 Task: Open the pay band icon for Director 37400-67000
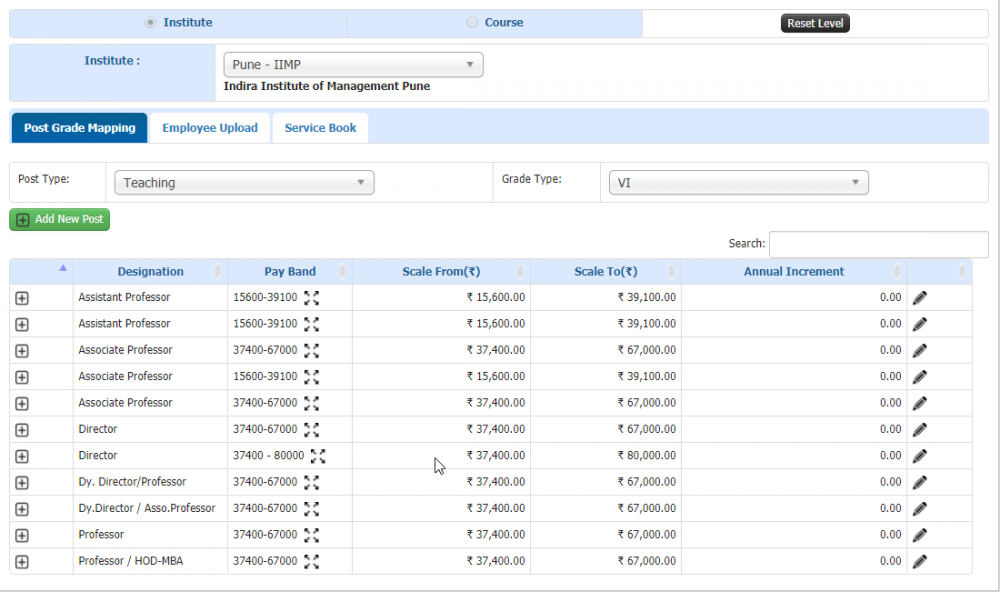pyautogui.click(x=311, y=429)
